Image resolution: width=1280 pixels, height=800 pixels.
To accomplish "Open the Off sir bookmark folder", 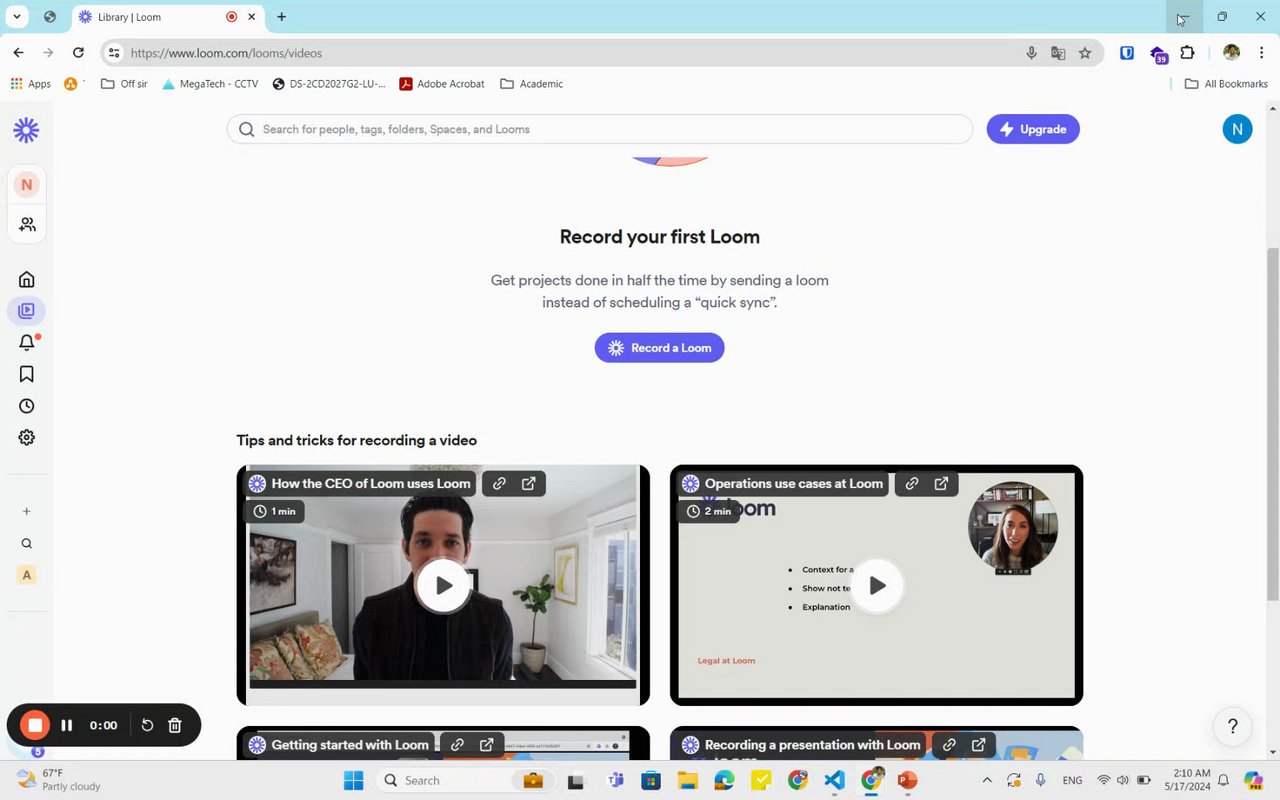I will pyautogui.click(x=124, y=84).
